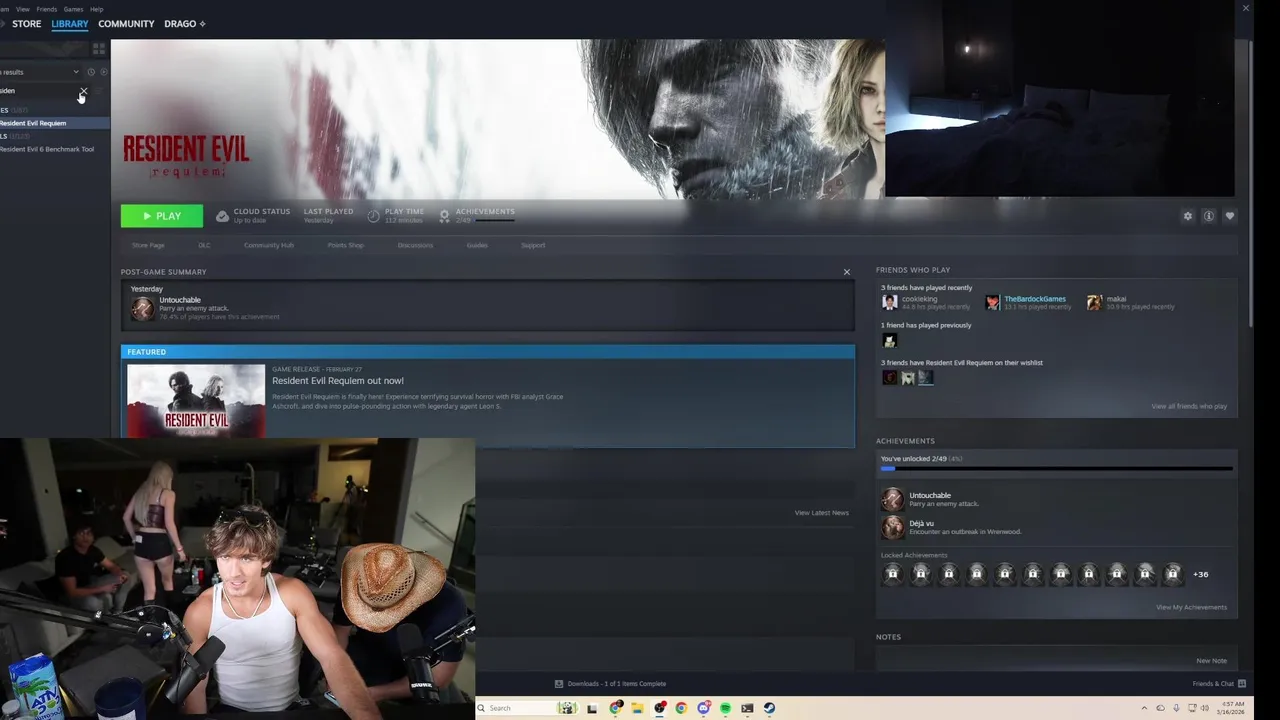Click View all friends who play
This screenshot has width=1280, height=720.
(x=1189, y=407)
